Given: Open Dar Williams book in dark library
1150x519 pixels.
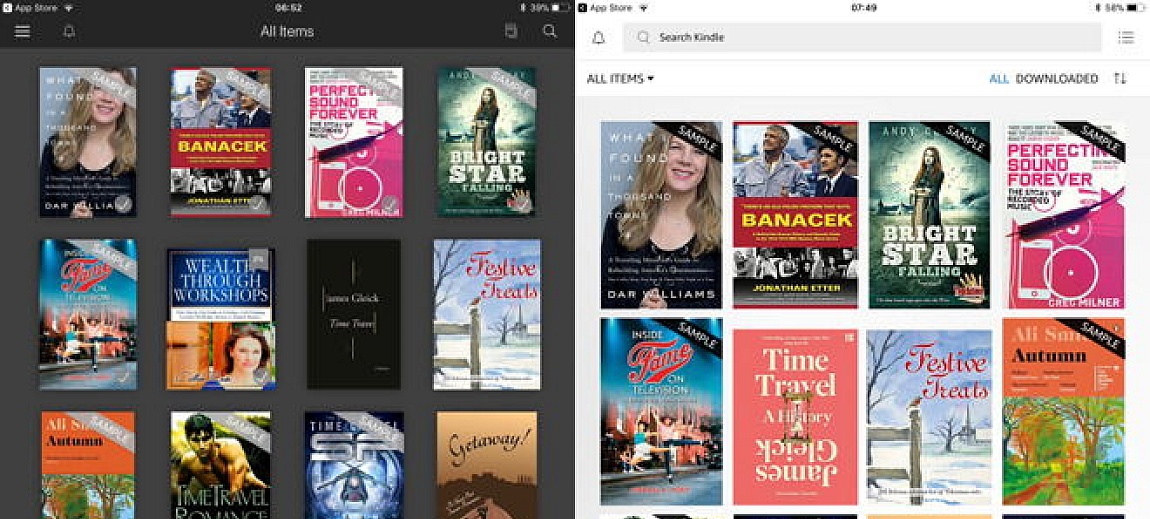Looking at the screenshot, I should click(88, 142).
